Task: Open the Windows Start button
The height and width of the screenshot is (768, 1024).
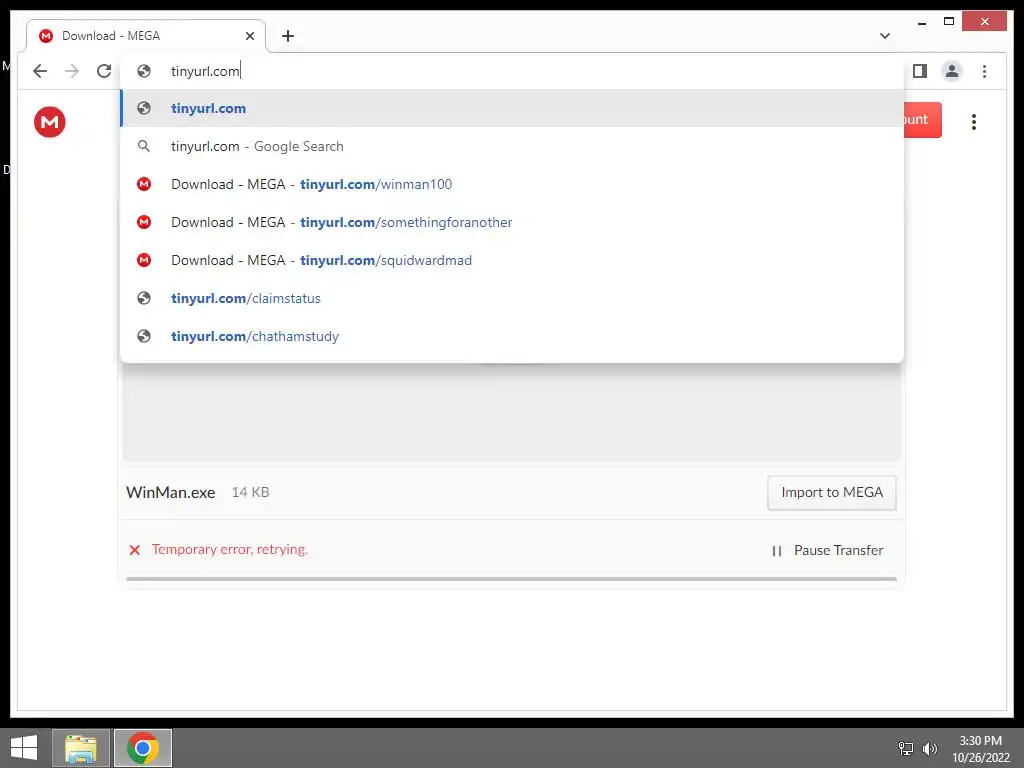Action: click(x=24, y=748)
